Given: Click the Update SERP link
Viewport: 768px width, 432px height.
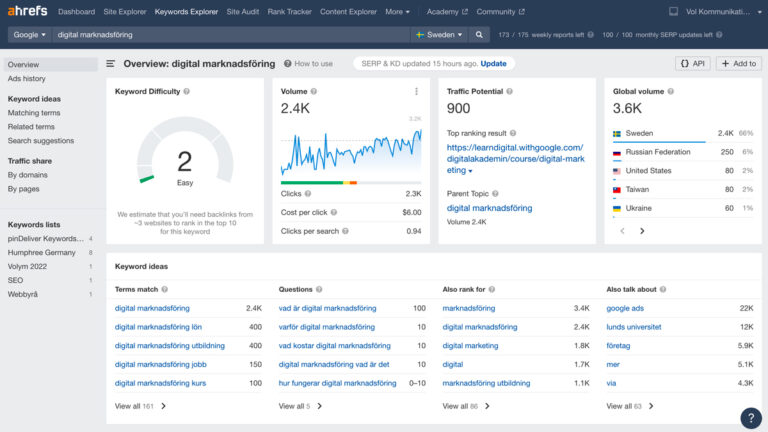Looking at the screenshot, I should click(493, 64).
